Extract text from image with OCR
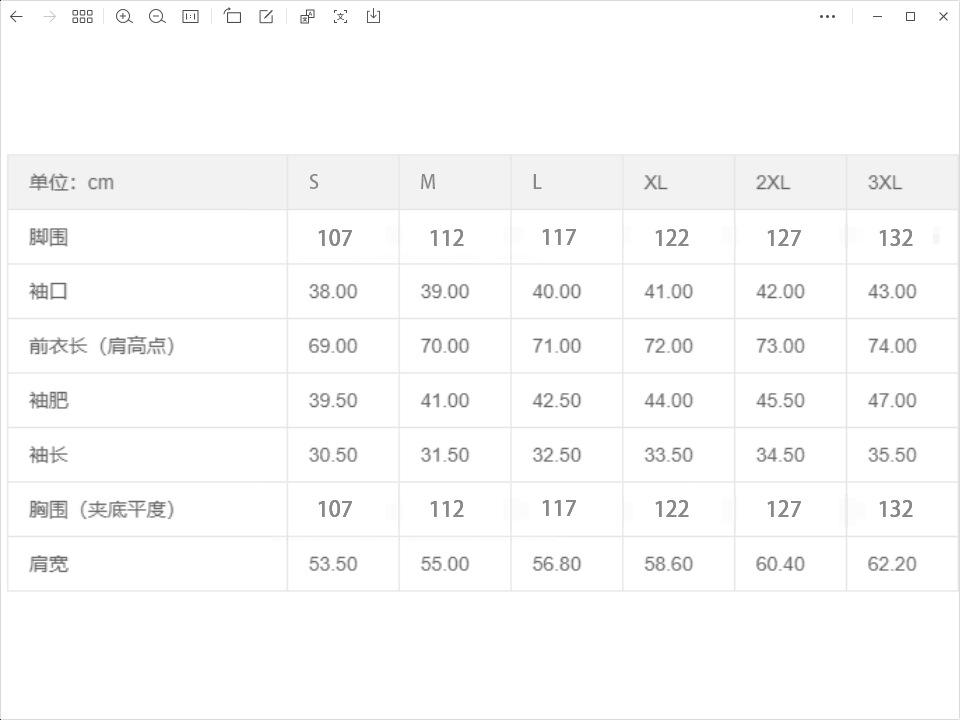 pyautogui.click(x=341, y=17)
